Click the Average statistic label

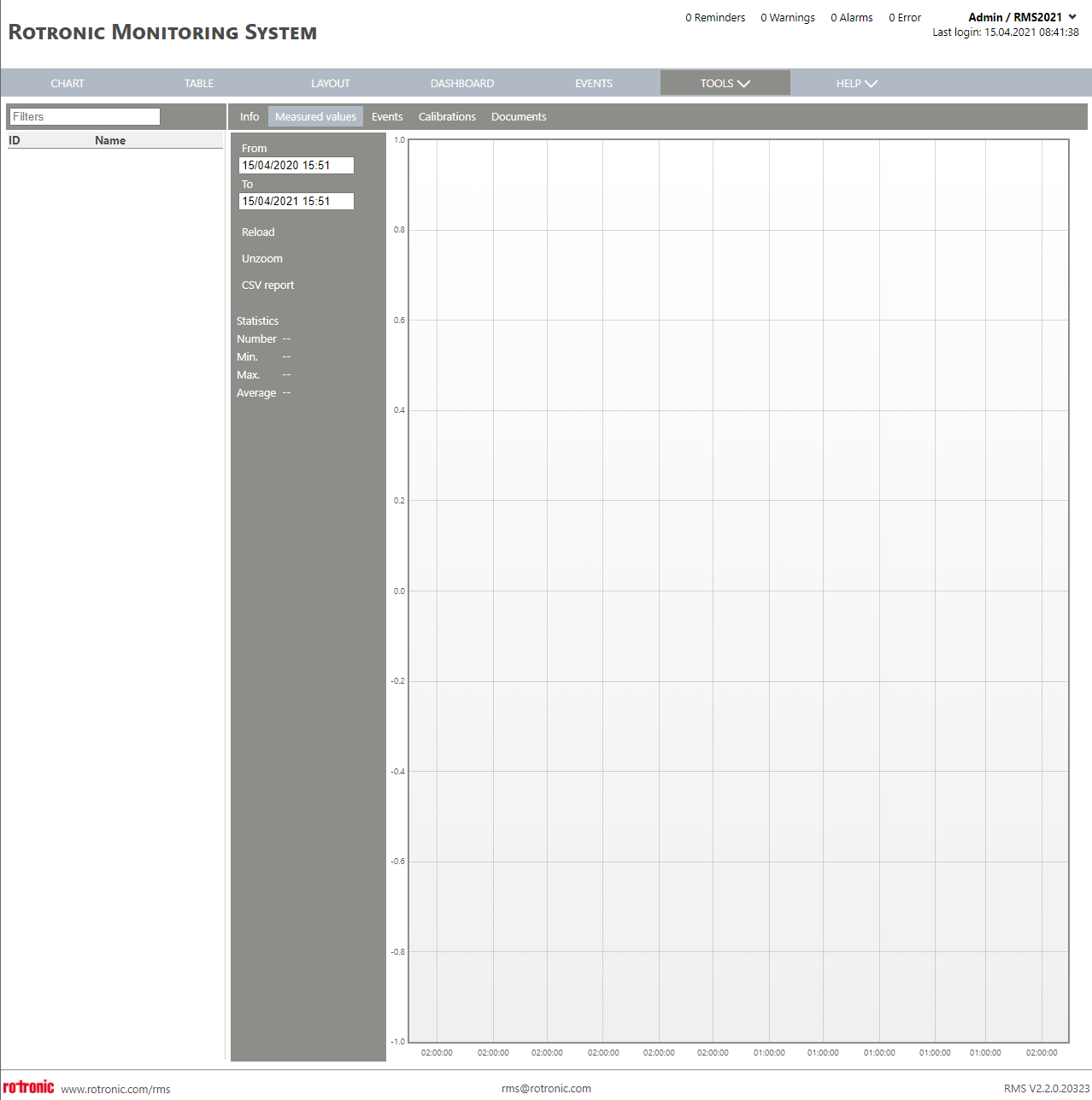click(x=256, y=393)
